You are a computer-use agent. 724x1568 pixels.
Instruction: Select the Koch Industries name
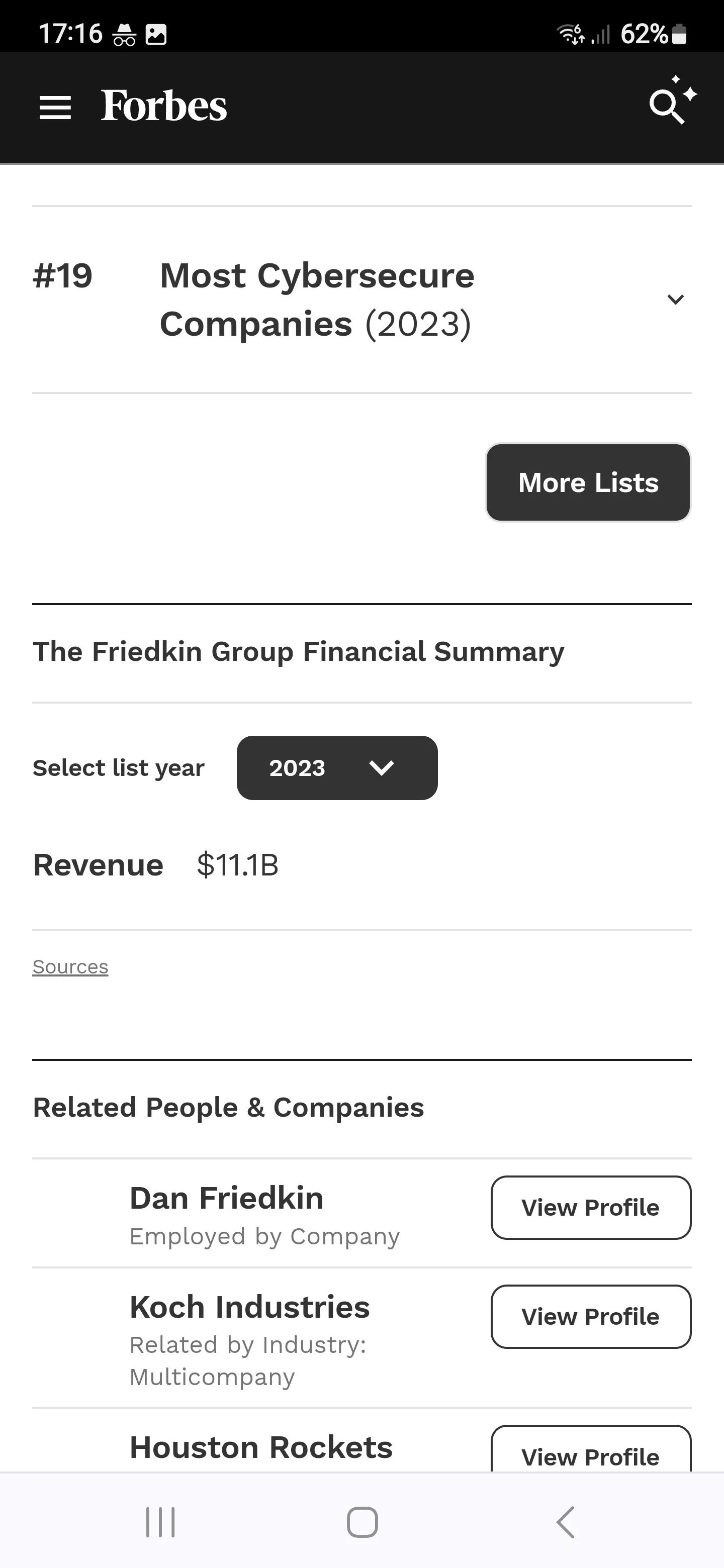(x=250, y=1307)
